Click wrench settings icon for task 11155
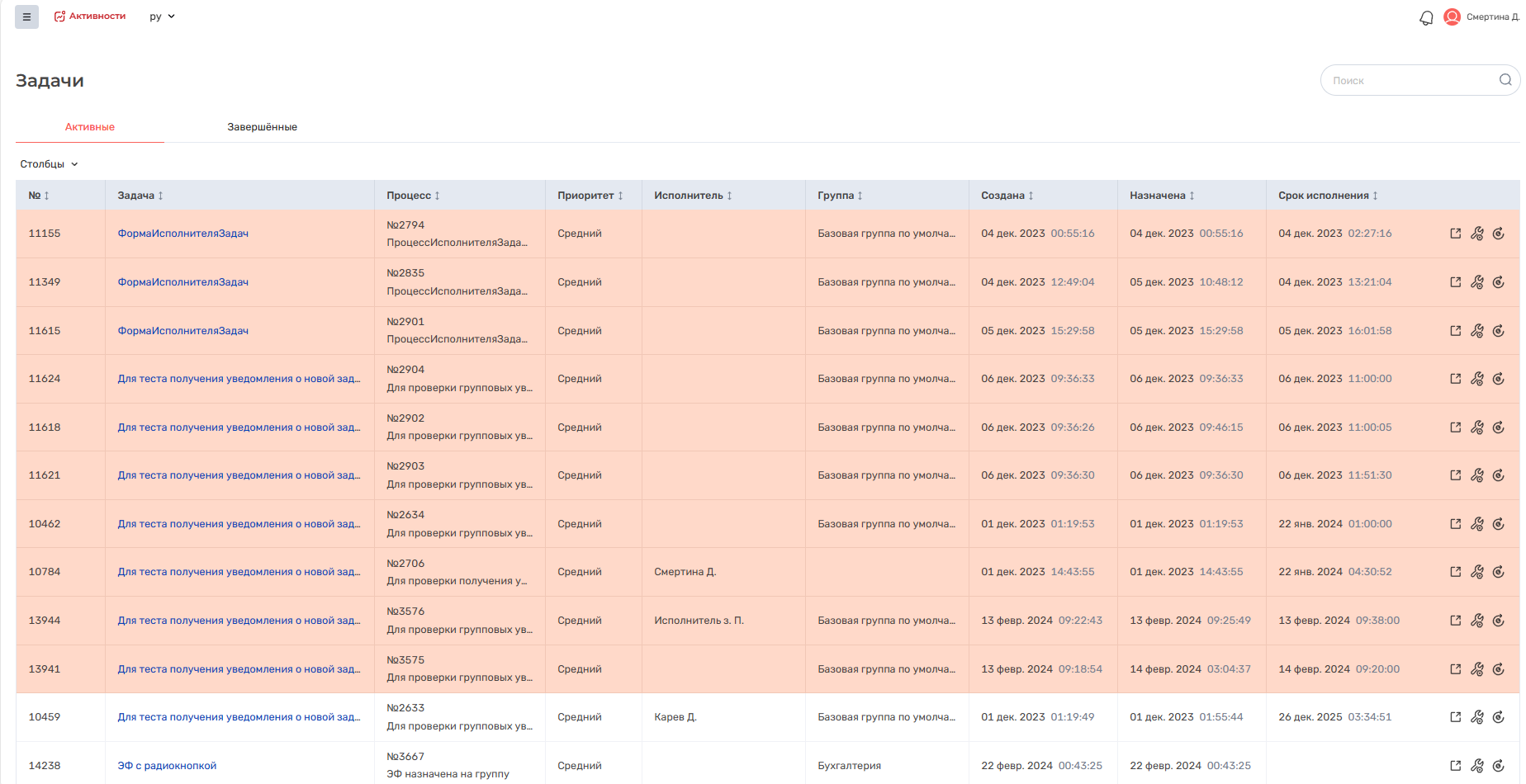Viewport: 1526px width, 784px height. coord(1477,234)
